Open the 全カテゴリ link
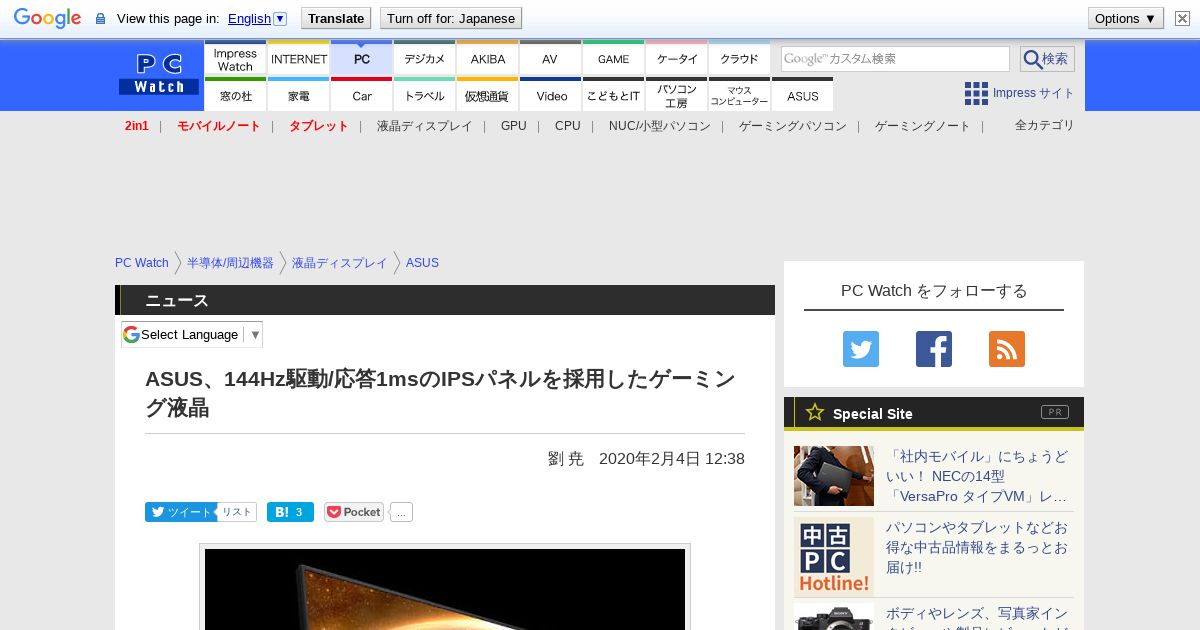 1045,125
